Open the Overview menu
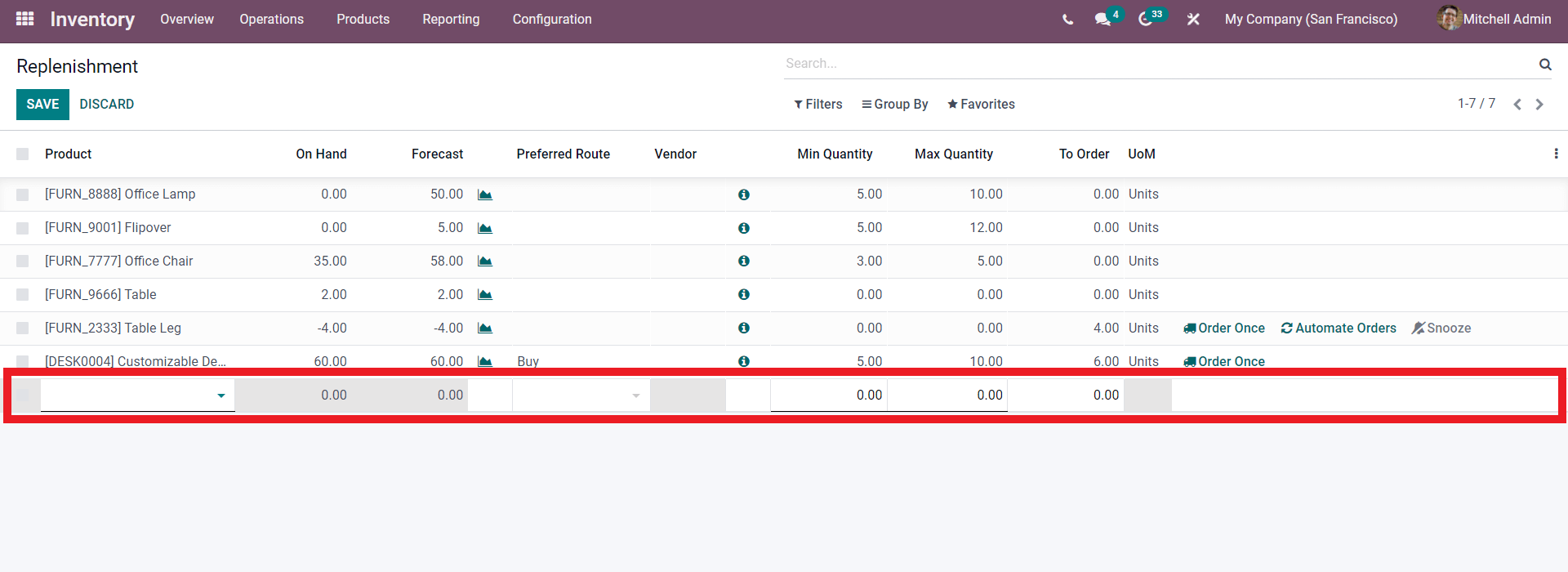This screenshot has height=572, width=1568. click(187, 19)
